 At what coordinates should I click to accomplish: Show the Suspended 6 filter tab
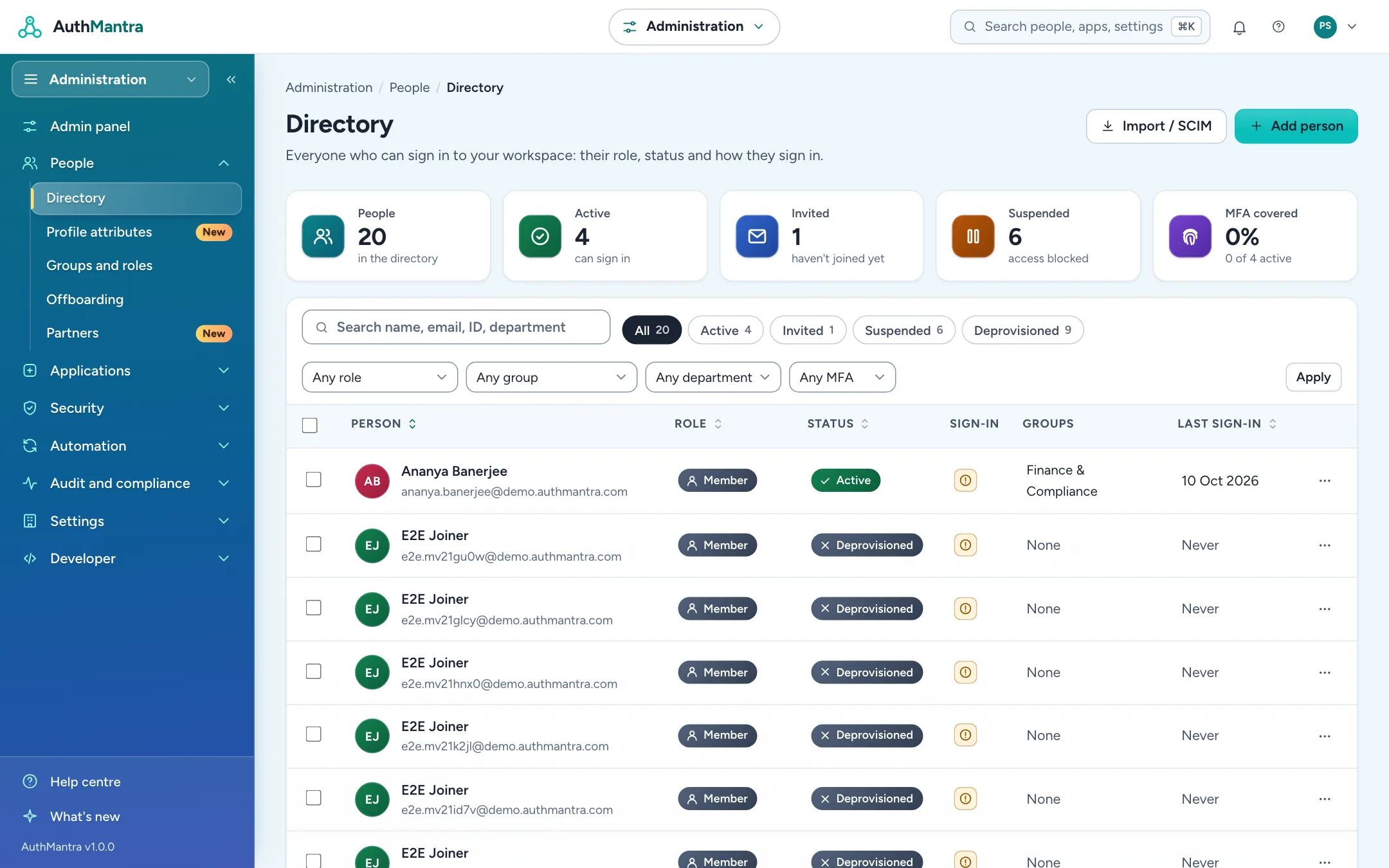(903, 330)
